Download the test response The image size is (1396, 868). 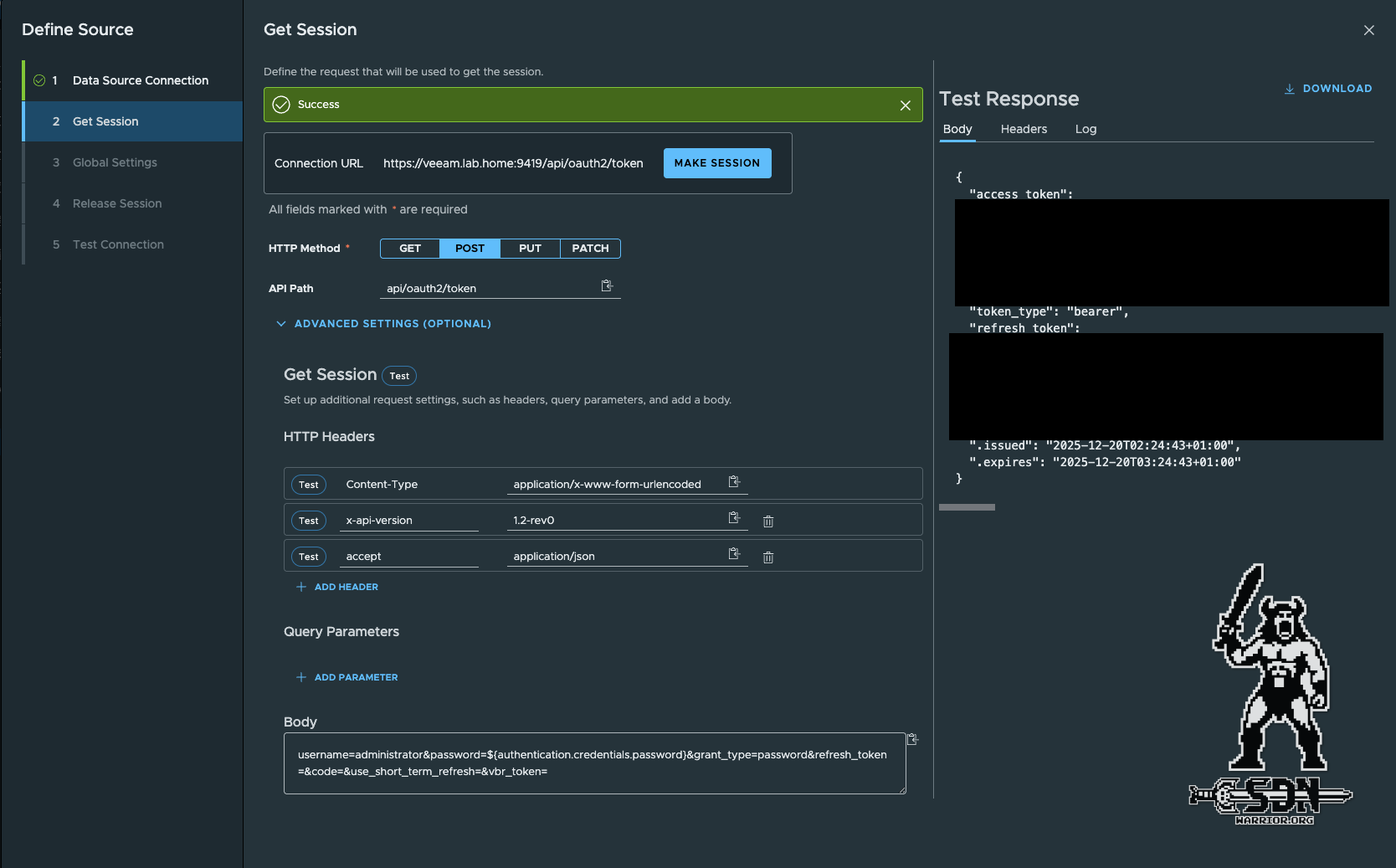1328,89
